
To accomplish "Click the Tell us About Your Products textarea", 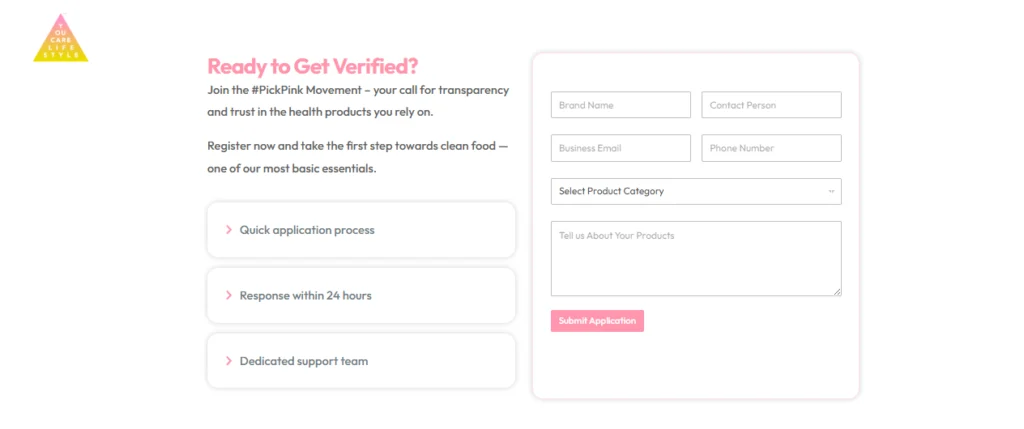I will [695, 258].
